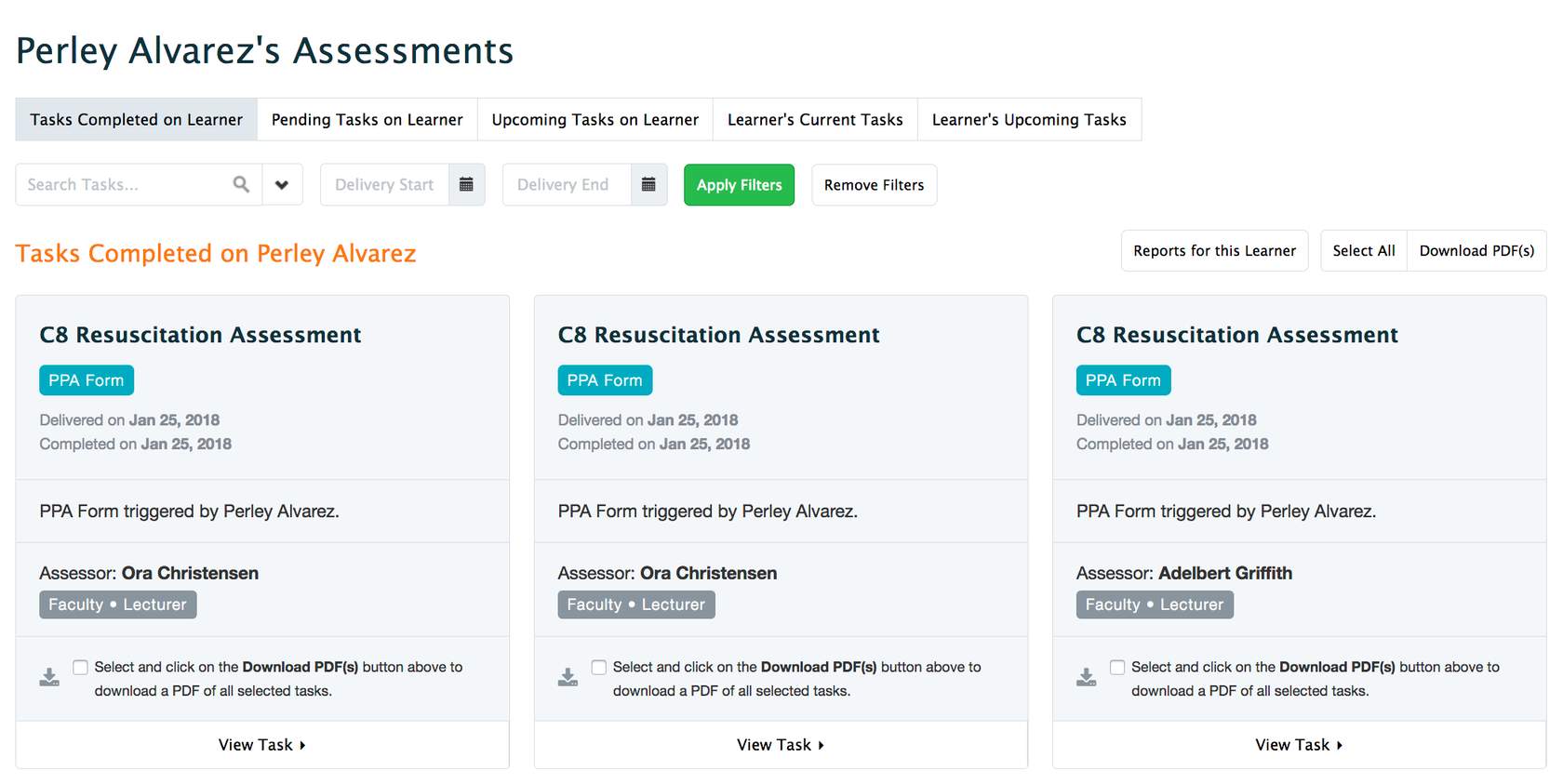The image size is (1563, 784).
Task: Select the checkbox on Adelbert Griffith's task
Action: 1117,667
